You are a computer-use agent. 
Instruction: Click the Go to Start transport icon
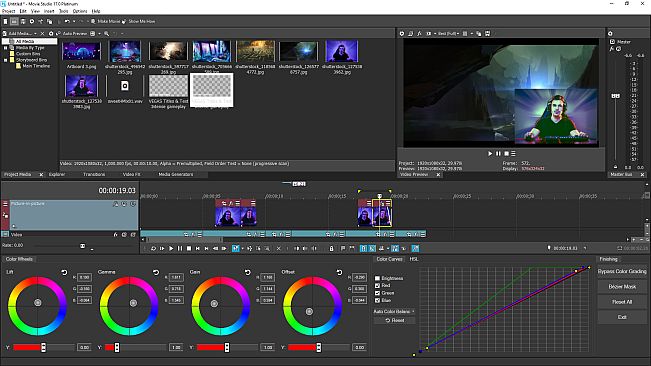click(198, 248)
